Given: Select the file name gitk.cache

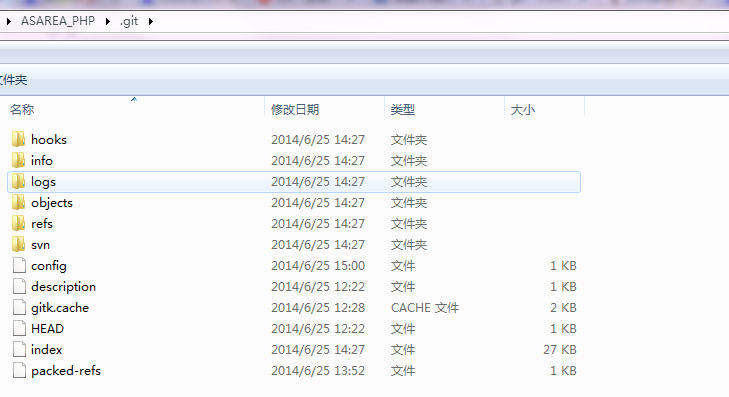Looking at the screenshot, I should pos(60,308).
